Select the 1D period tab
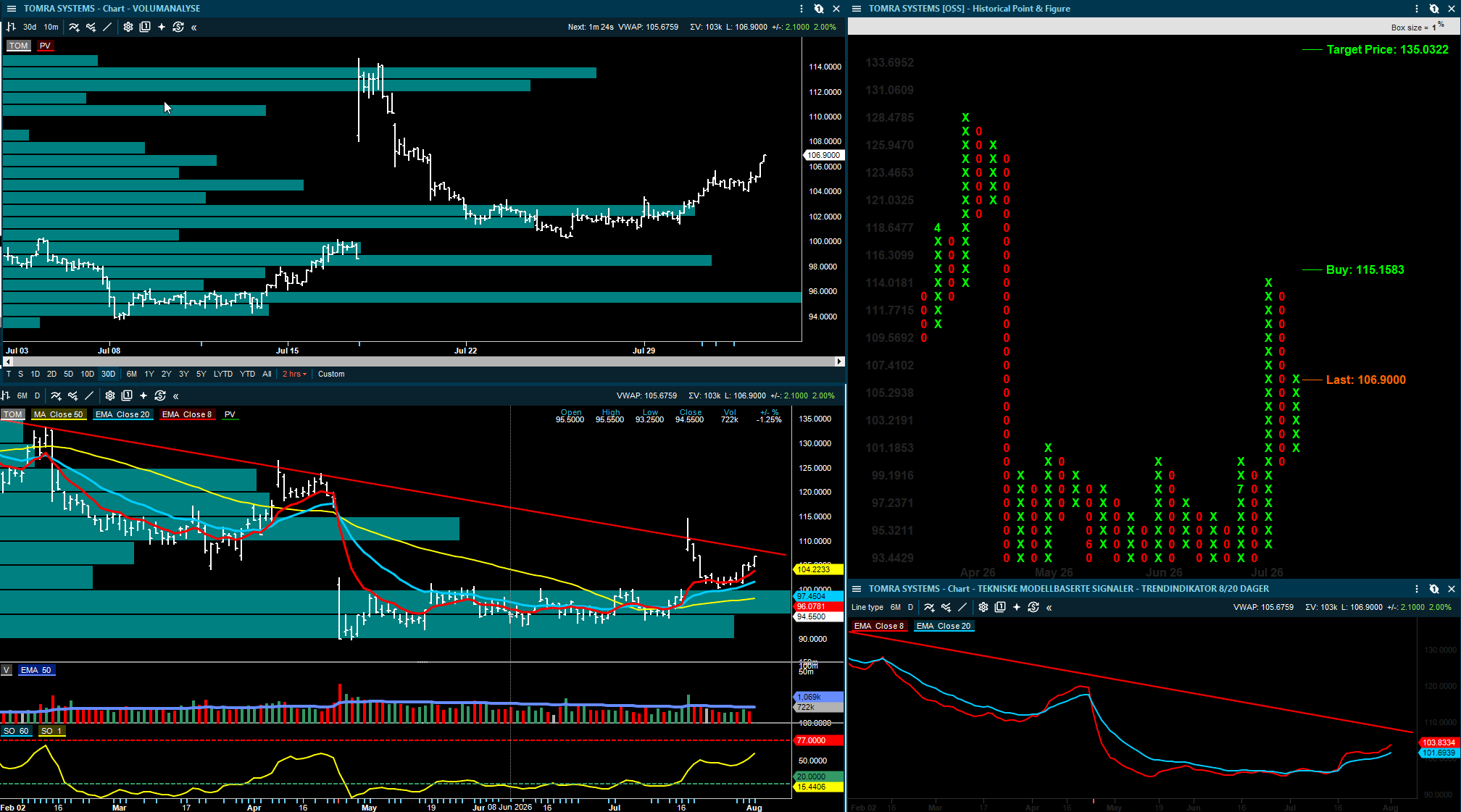 [x=35, y=374]
